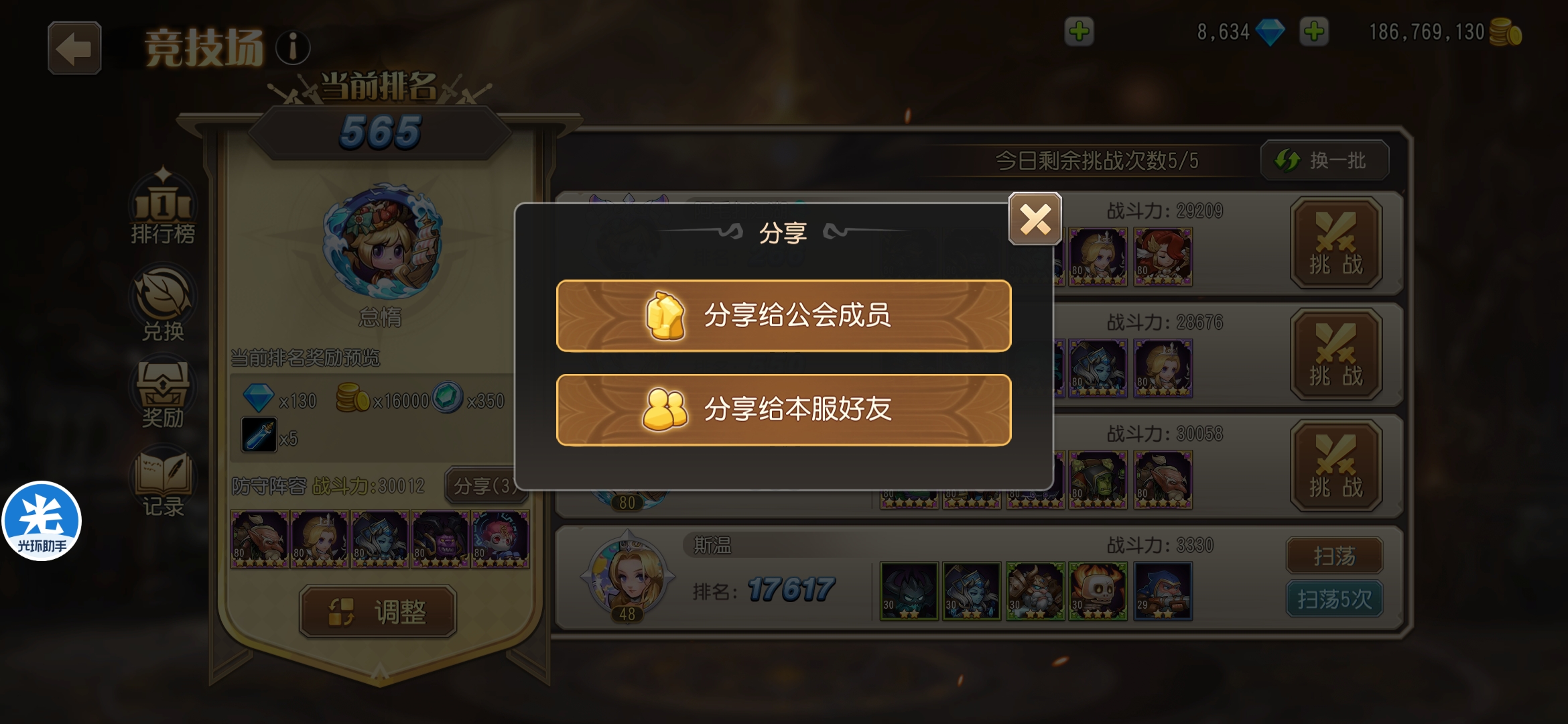Open the arena info icon

click(293, 48)
